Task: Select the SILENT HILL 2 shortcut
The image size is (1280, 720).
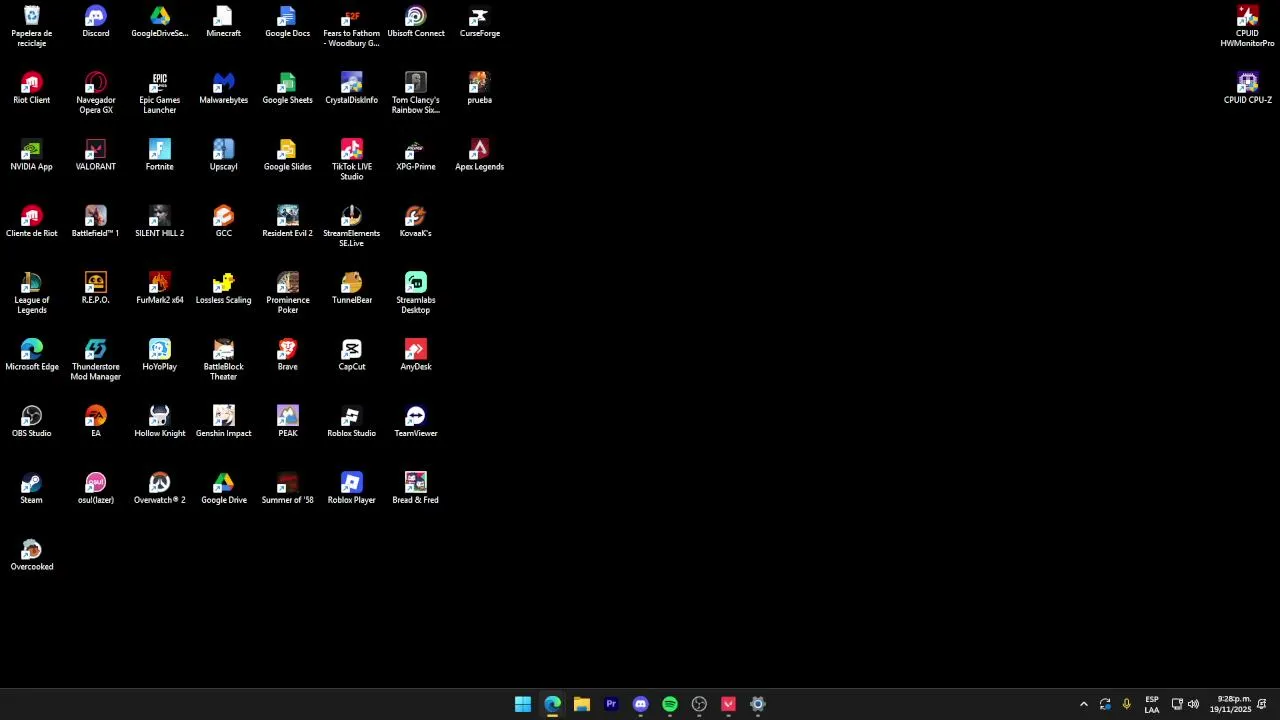Action: (160, 222)
